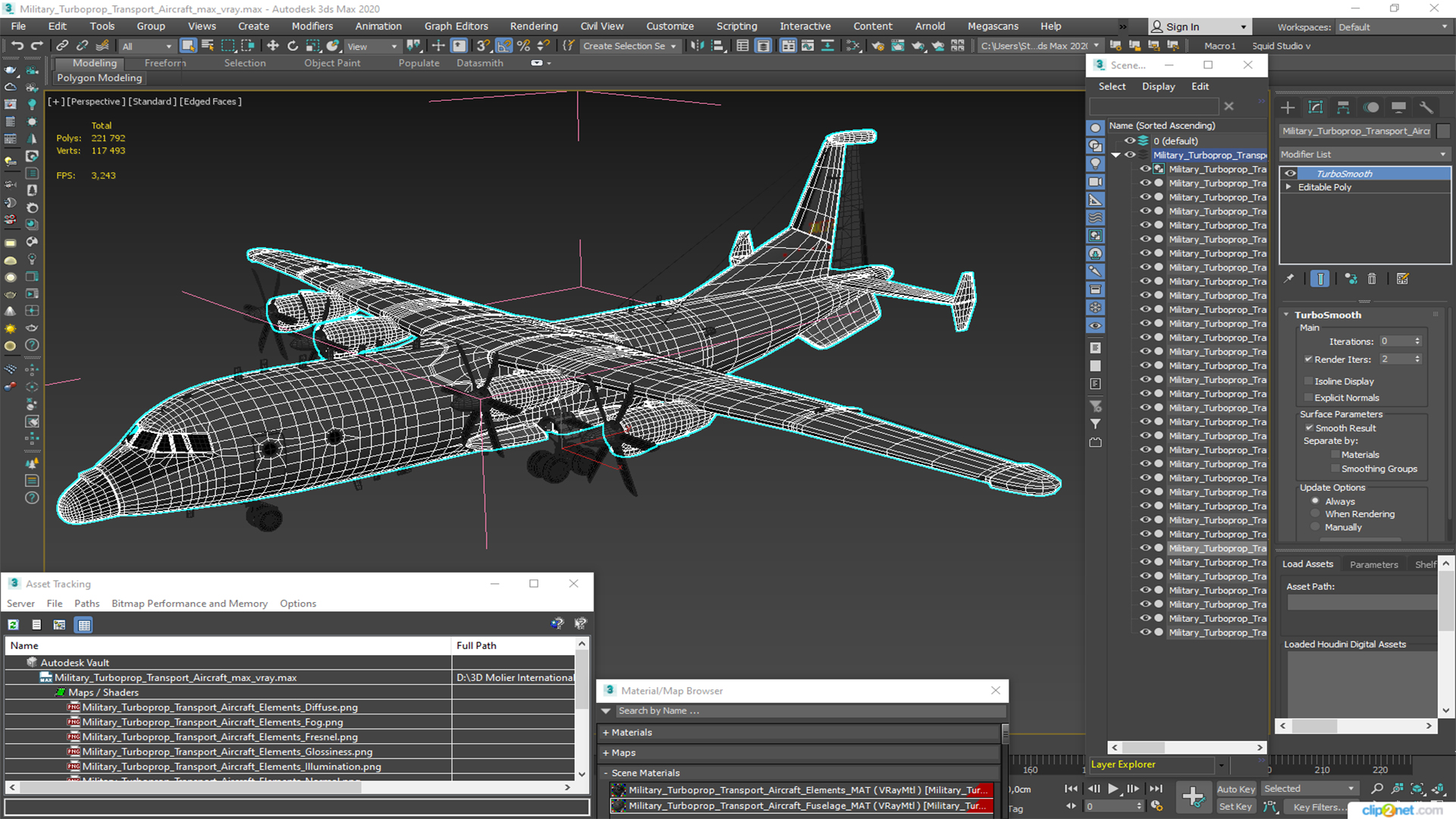Open Time Configuration clock icon
Screen dimensions: 1456x819
(x=1156, y=806)
